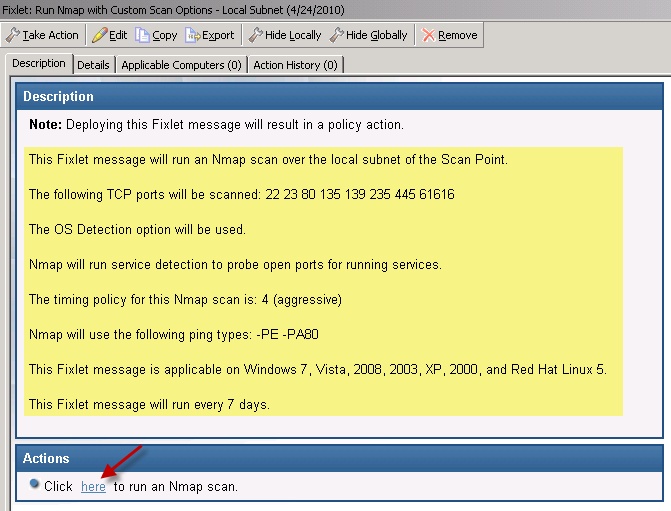Click the Take Action label
671x511 pixels.
click(x=50, y=35)
